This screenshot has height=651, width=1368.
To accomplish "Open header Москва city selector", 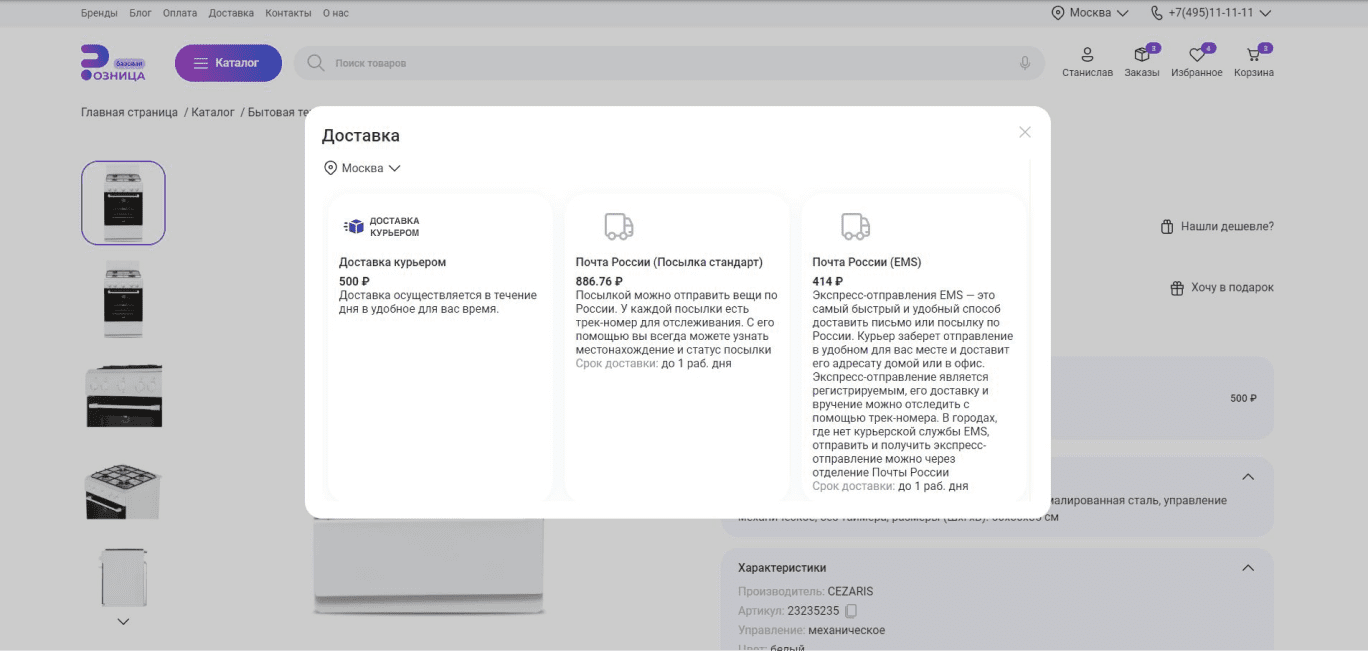I will pos(1090,13).
